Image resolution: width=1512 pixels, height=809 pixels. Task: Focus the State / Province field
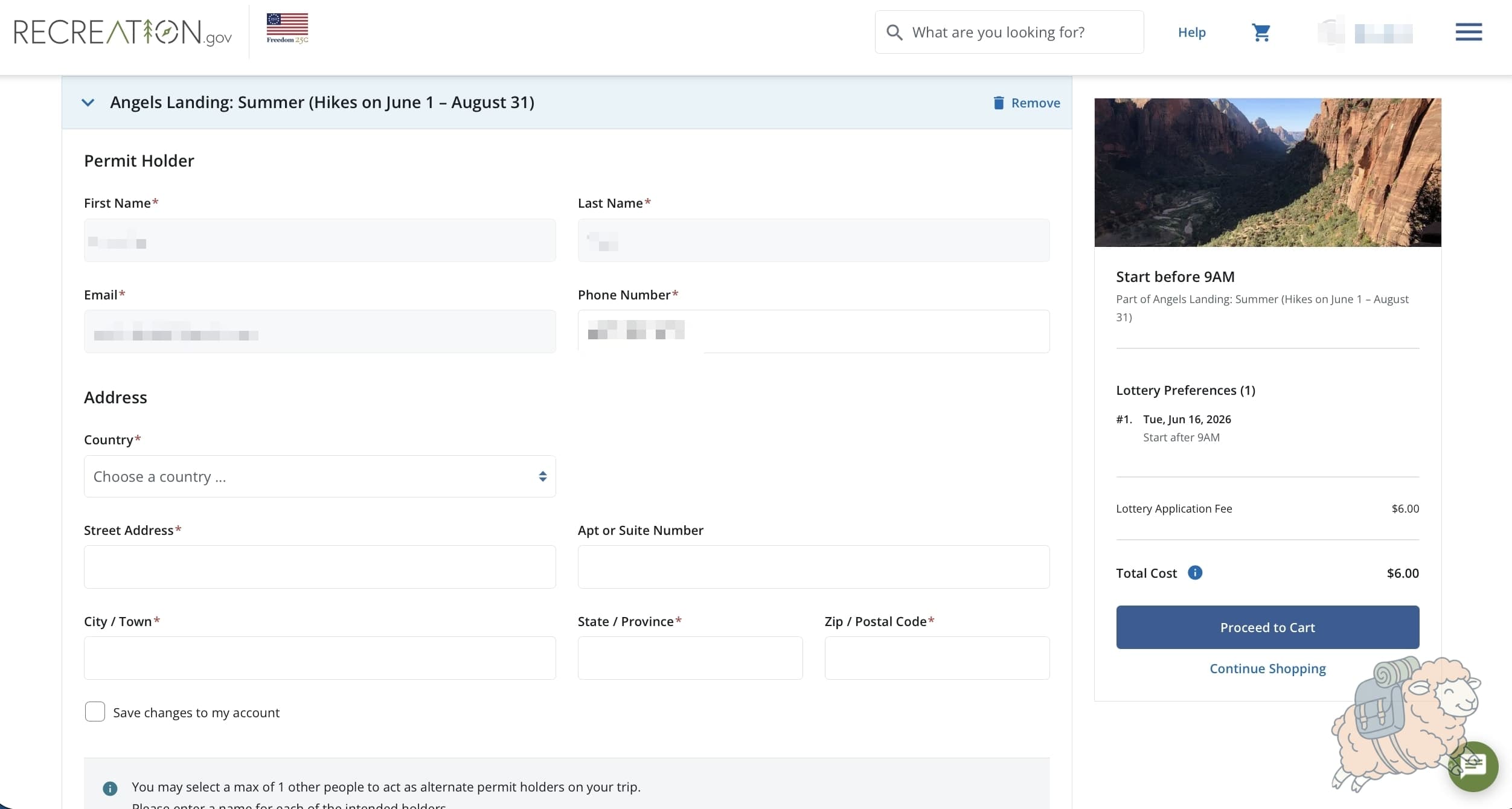[x=690, y=658]
